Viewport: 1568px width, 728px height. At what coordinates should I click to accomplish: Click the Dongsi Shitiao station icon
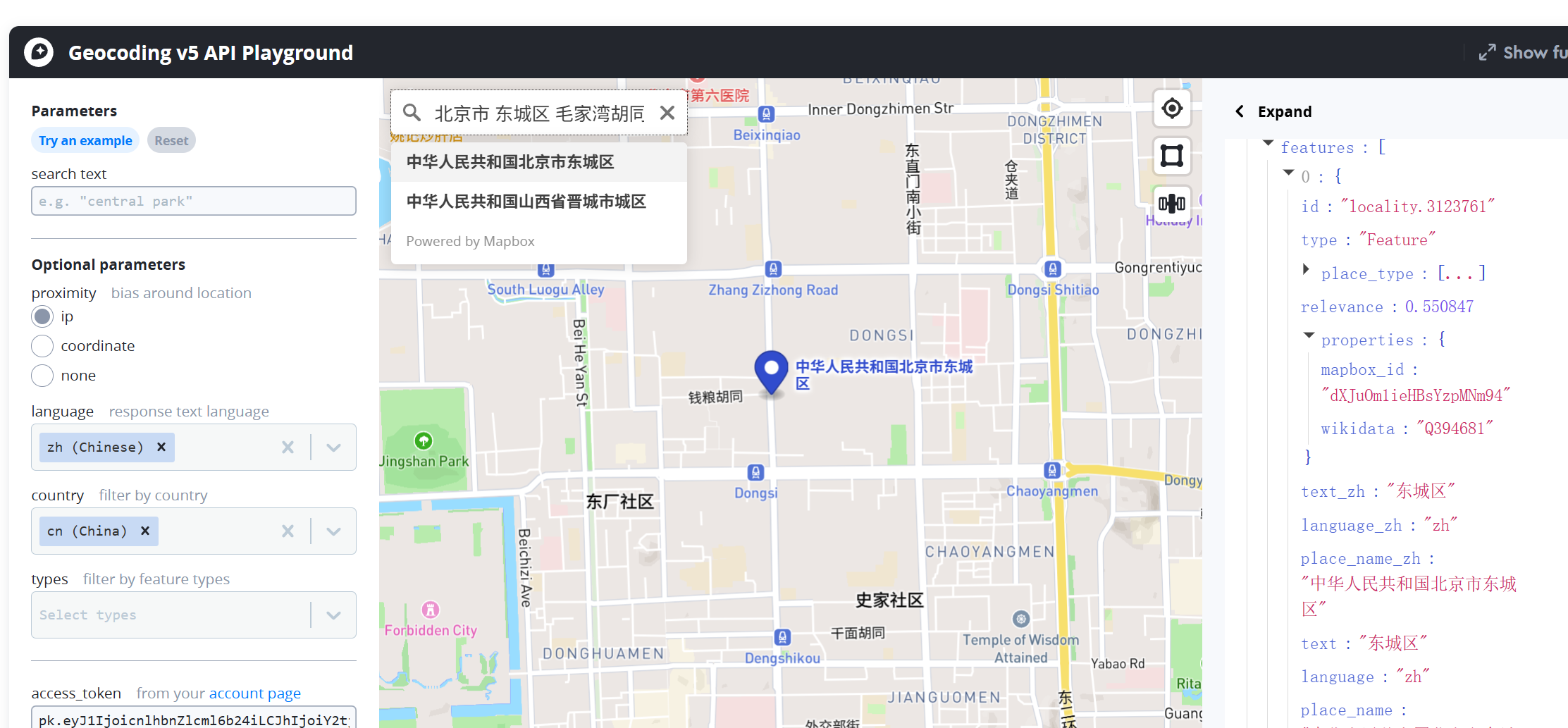click(1053, 269)
